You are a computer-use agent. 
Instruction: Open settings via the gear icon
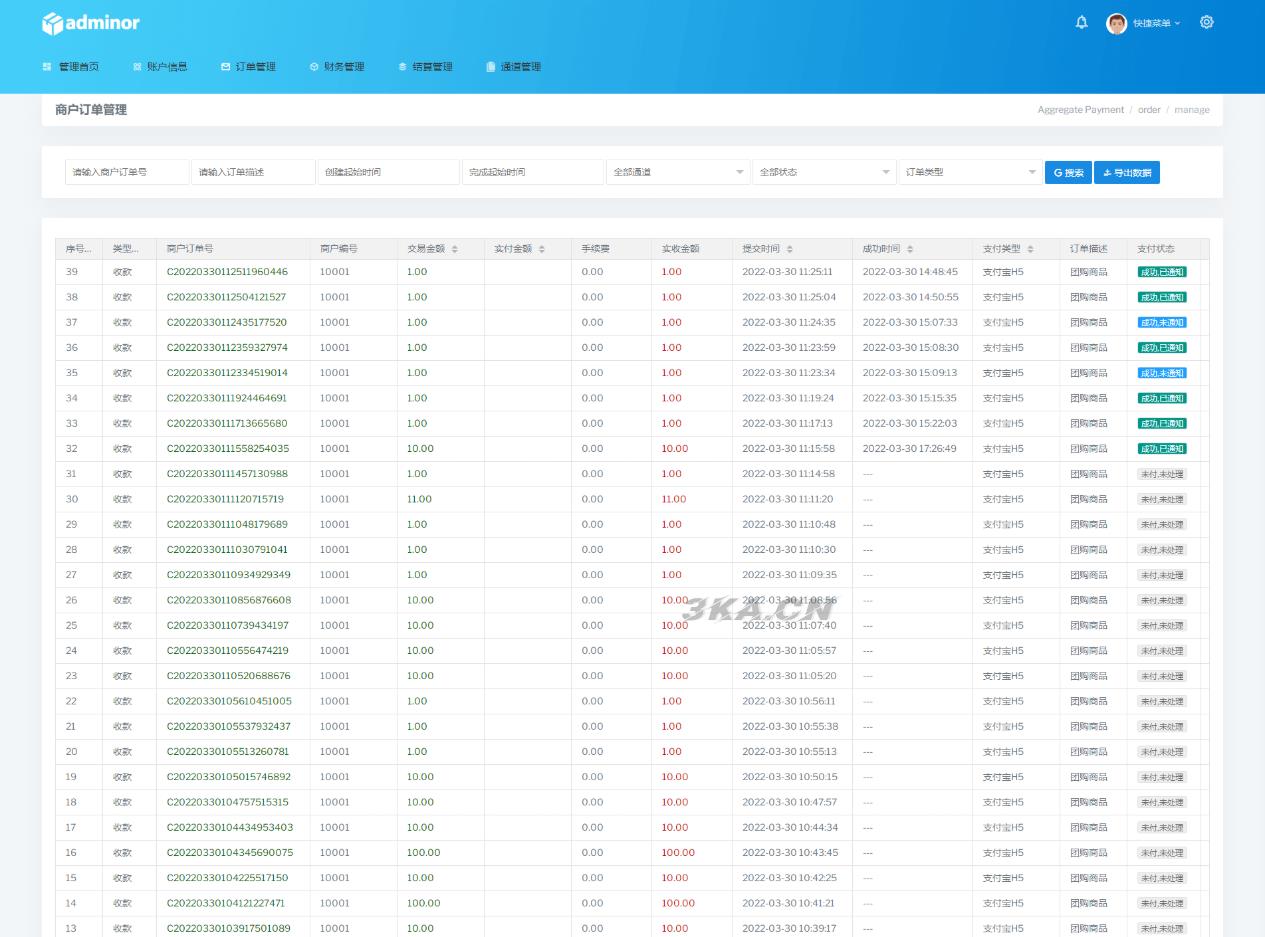tap(1206, 22)
